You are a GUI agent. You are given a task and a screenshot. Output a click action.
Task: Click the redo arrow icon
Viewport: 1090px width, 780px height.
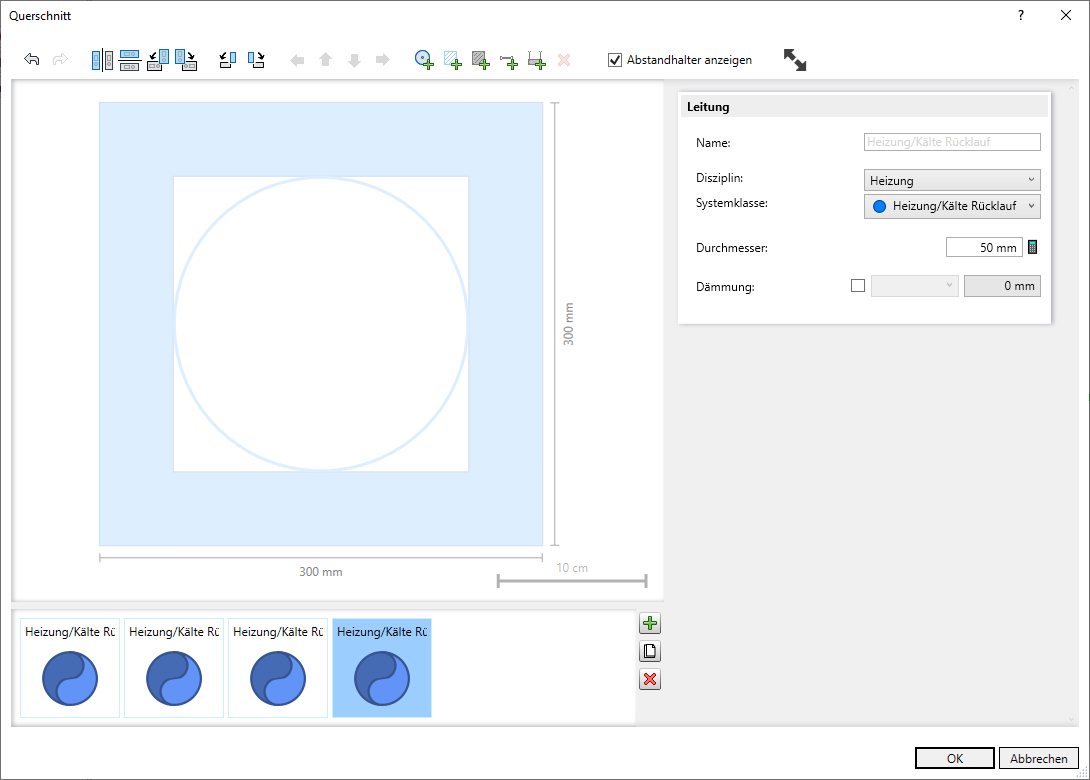tap(60, 60)
